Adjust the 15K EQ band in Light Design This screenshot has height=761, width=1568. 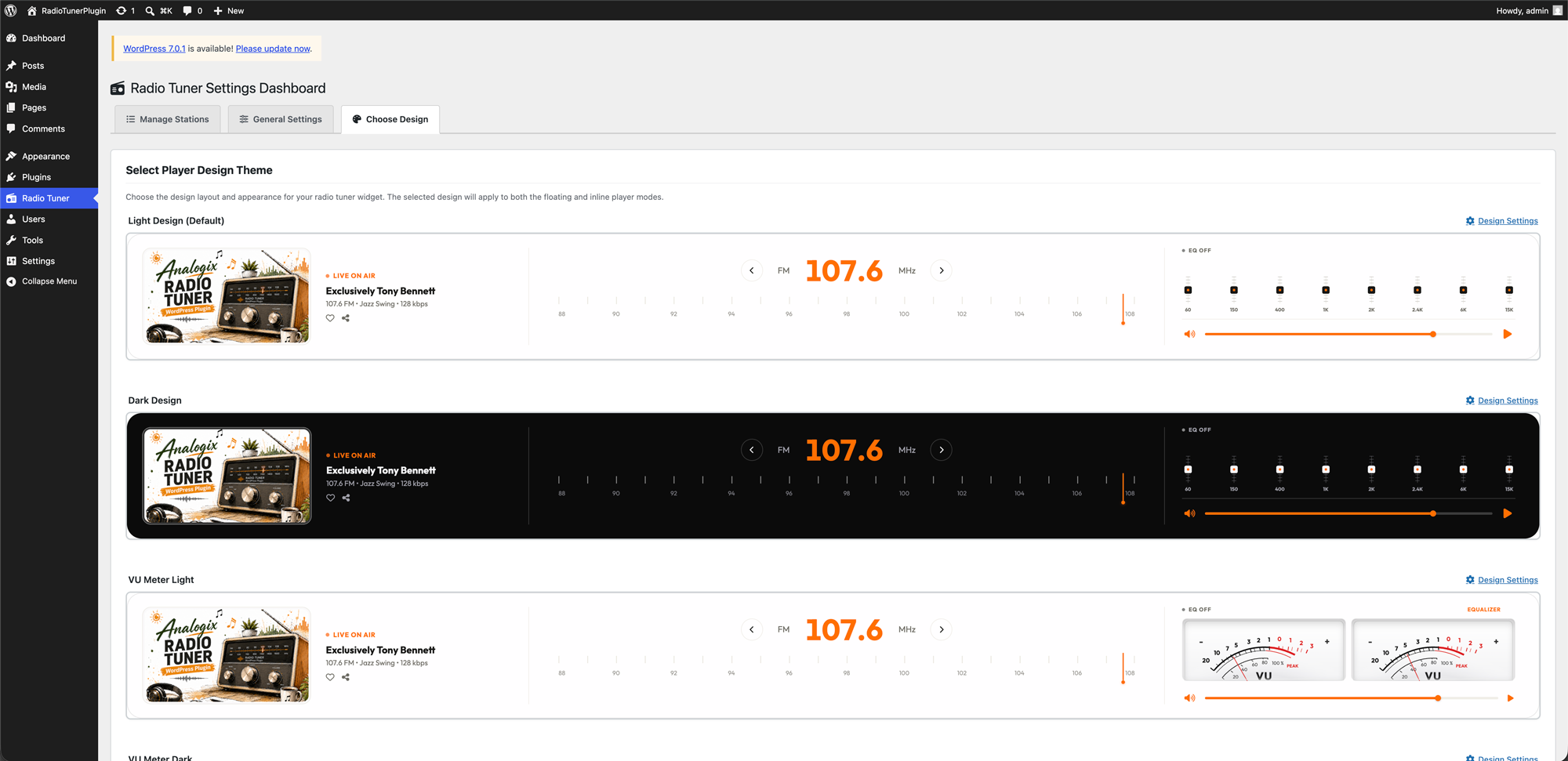[1509, 290]
